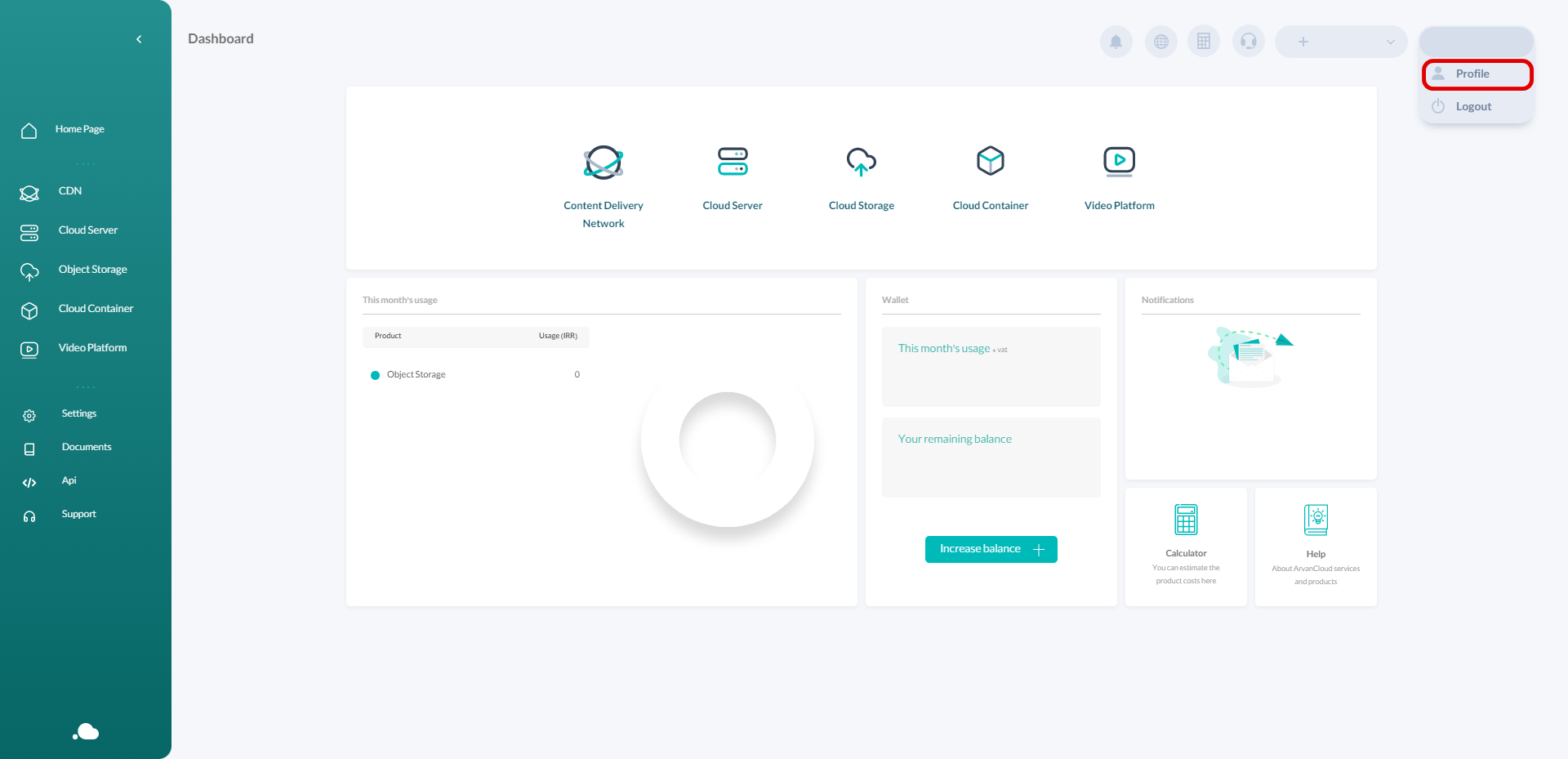Open the Cloud Container product icon
Viewport: 1568px width, 759px height.
pyautogui.click(x=991, y=161)
